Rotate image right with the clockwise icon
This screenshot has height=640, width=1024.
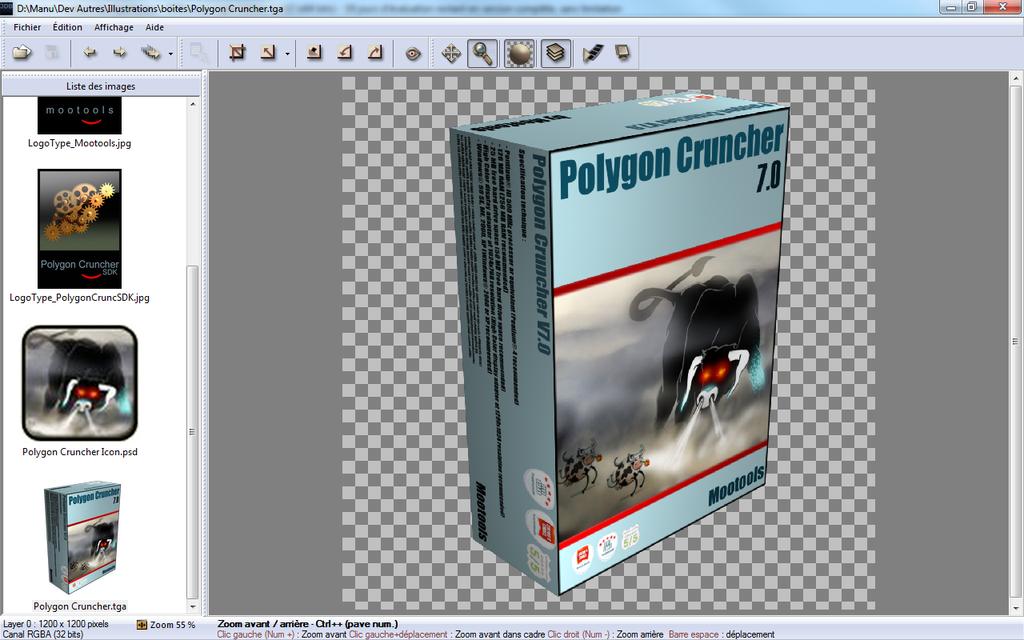(375, 52)
